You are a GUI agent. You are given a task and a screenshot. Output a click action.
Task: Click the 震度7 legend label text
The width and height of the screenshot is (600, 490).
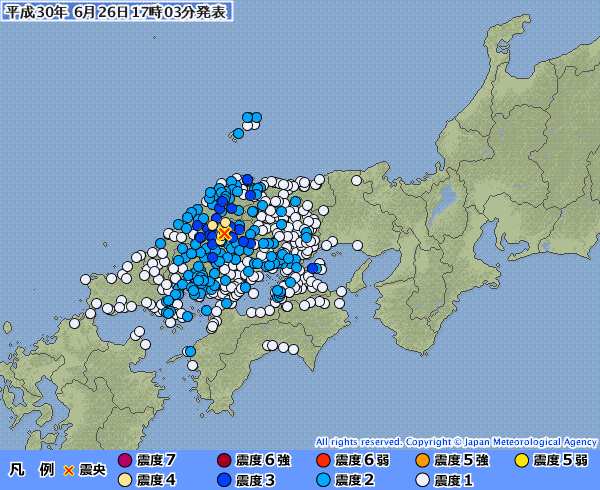(x=156, y=460)
